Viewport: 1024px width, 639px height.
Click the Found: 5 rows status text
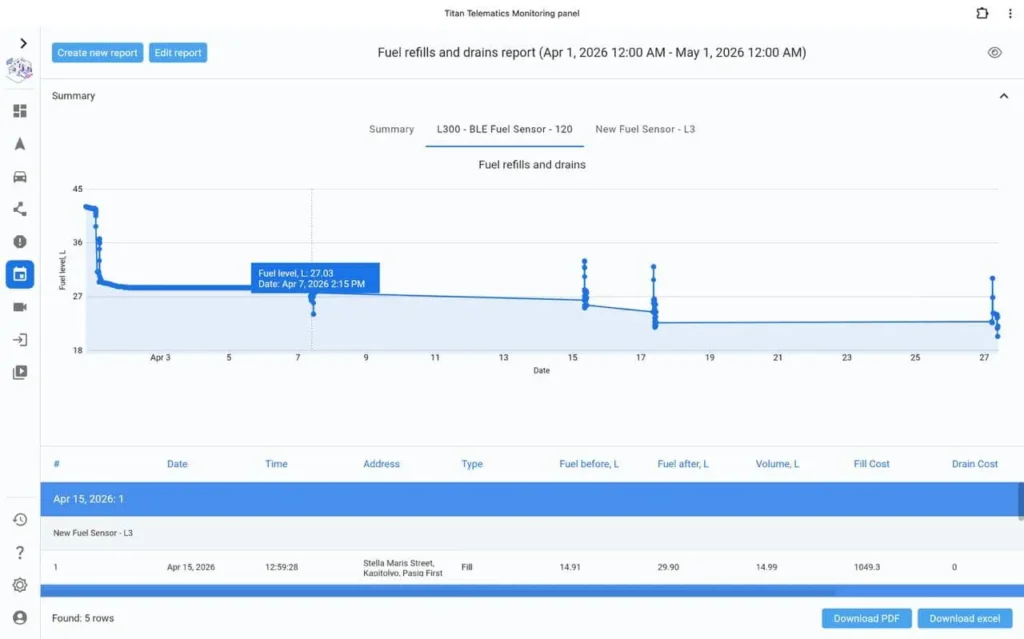(x=83, y=618)
